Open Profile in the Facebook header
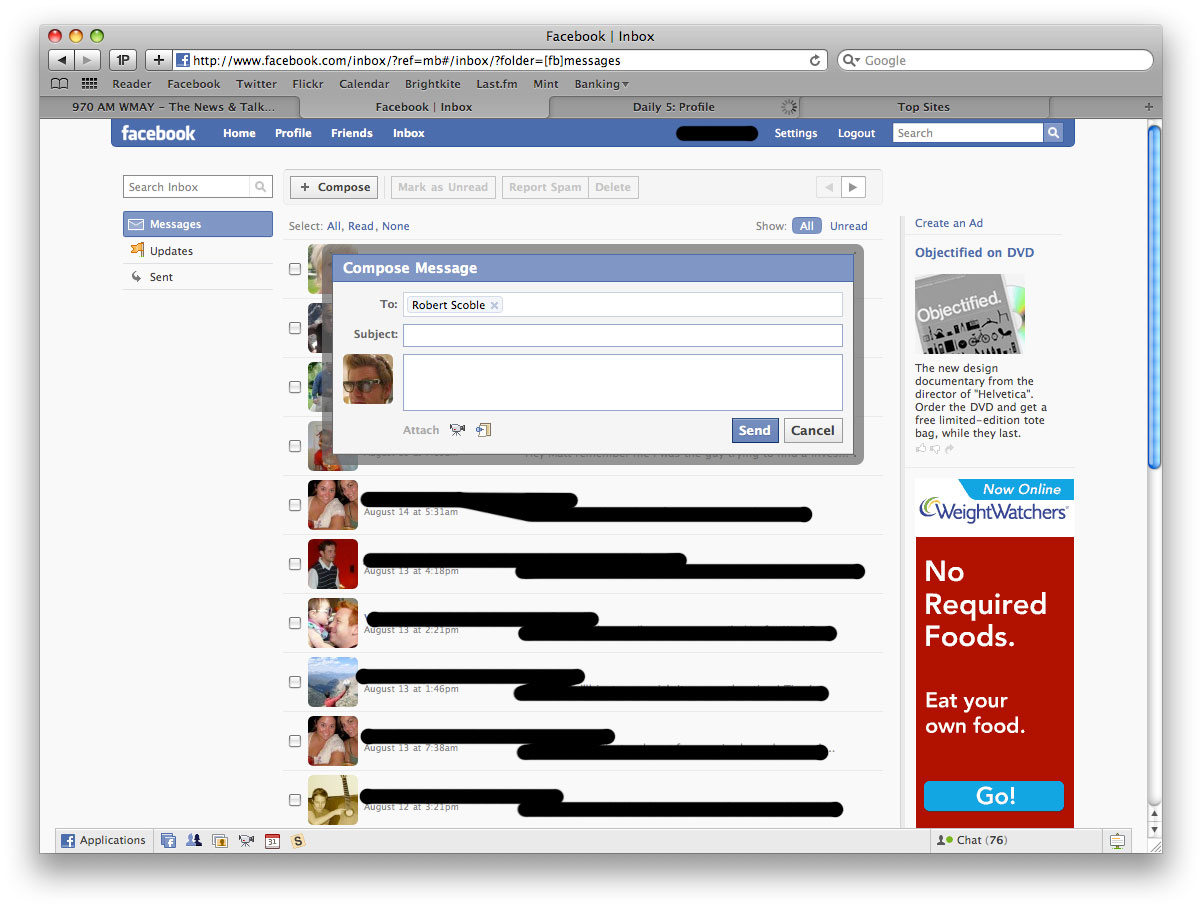The image size is (1202, 908). click(x=293, y=133)
